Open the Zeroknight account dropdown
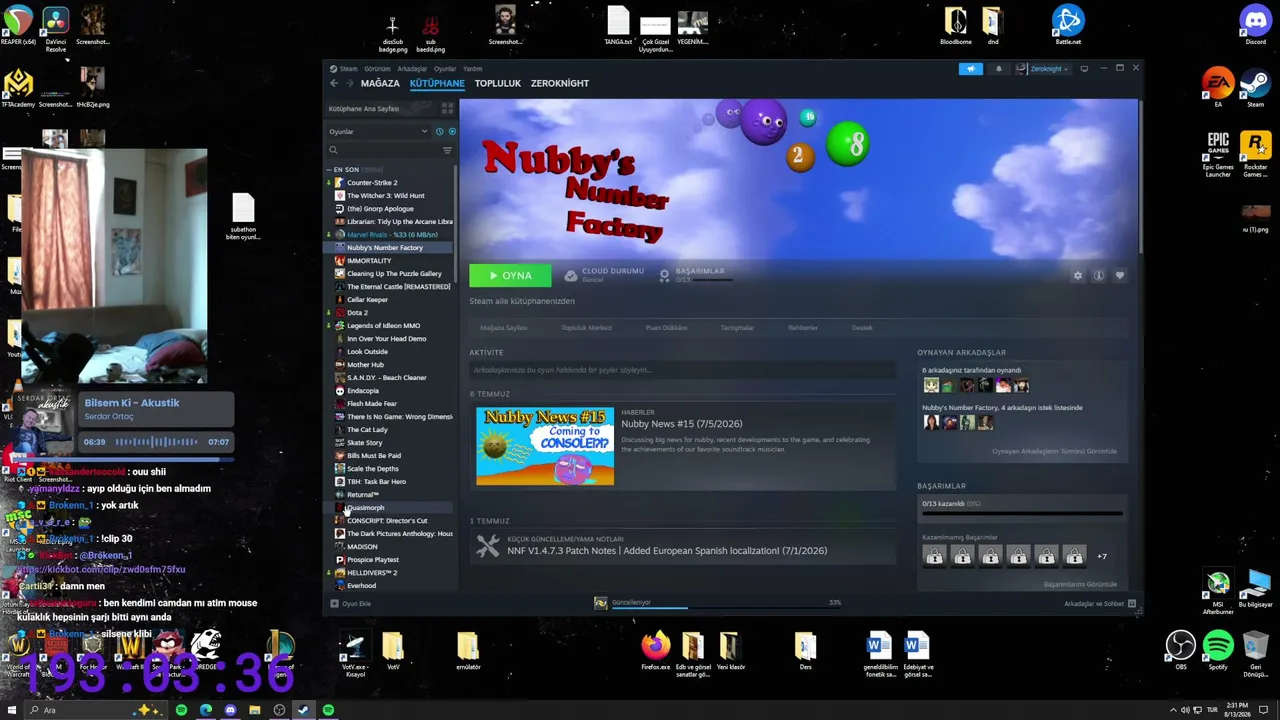1280x720 pixels. coord(1042,69)
